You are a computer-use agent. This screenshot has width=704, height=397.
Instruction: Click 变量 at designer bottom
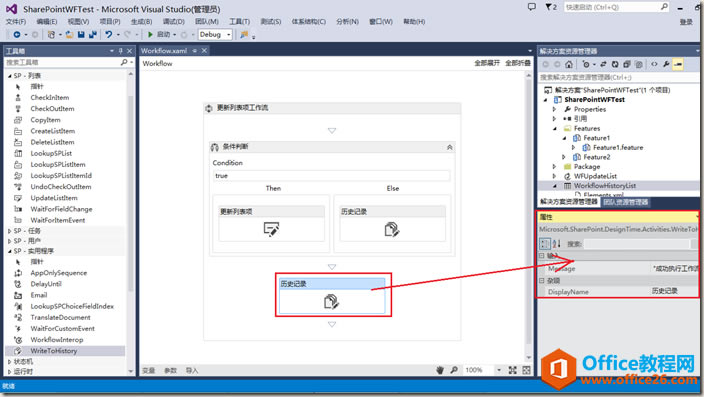(x=149, y=371)
